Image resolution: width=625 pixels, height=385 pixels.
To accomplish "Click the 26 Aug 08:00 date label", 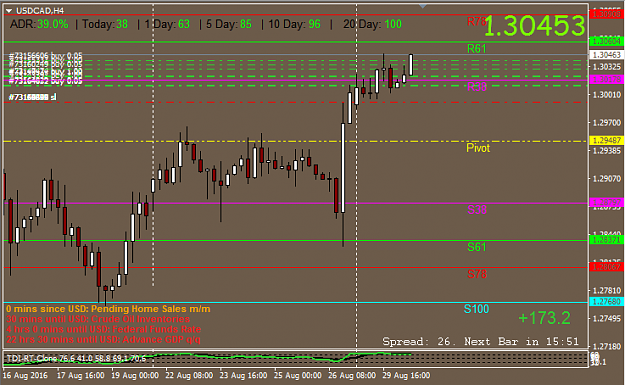I will click(x=352, y=375).
